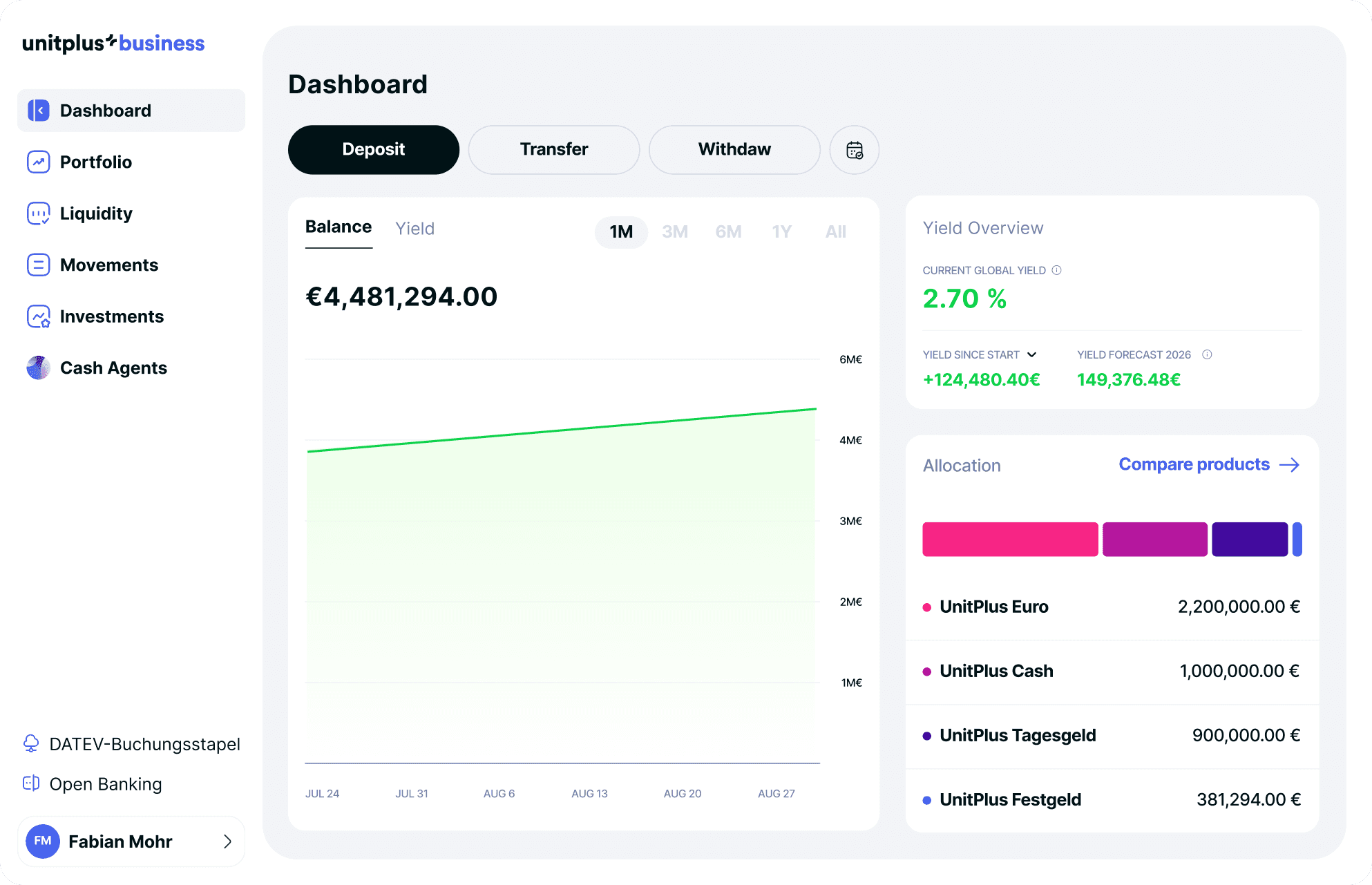Click the blue Festgeld allocation segment

1297,540
